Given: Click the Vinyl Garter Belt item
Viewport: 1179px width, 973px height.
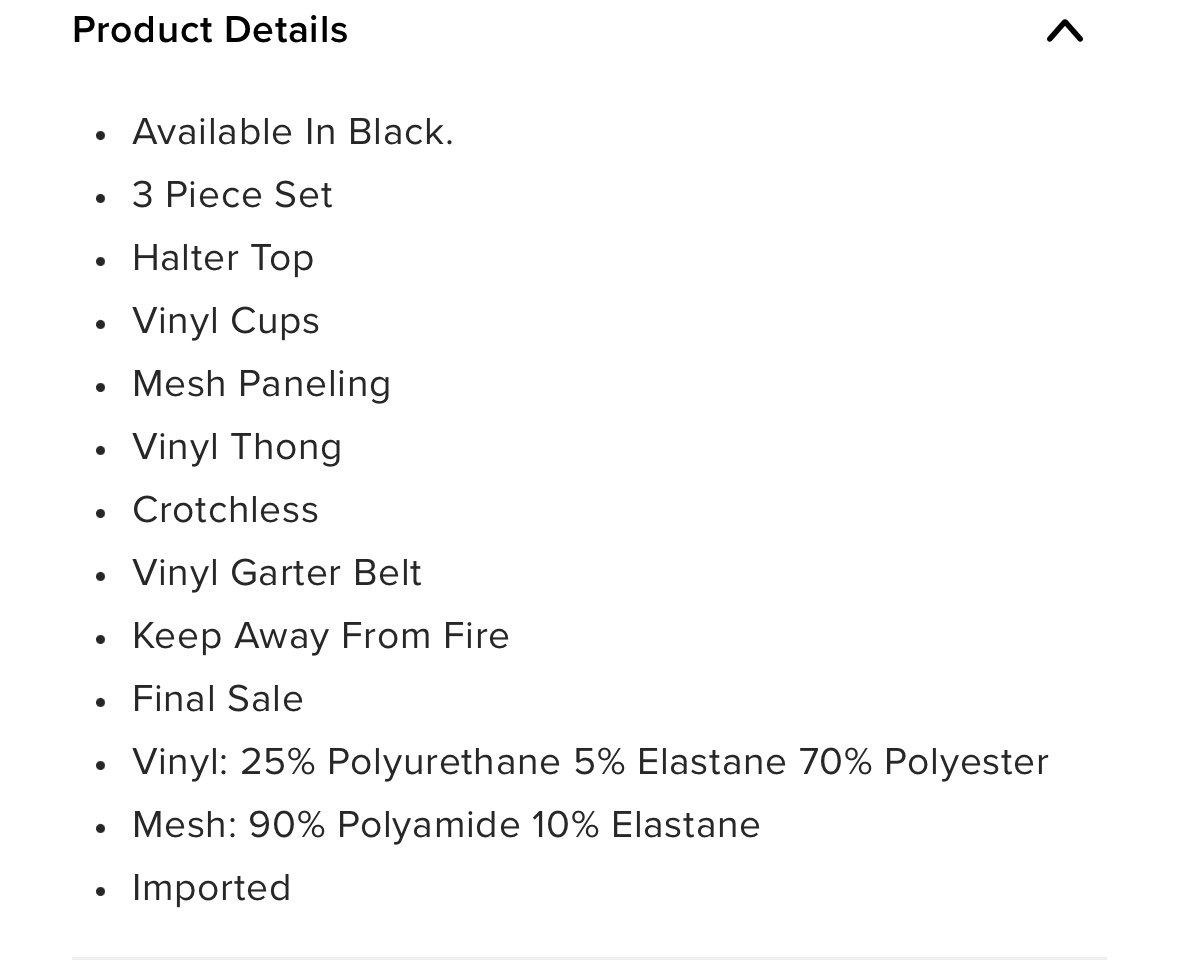Looking at the screenshot, I should click(277, 573).
